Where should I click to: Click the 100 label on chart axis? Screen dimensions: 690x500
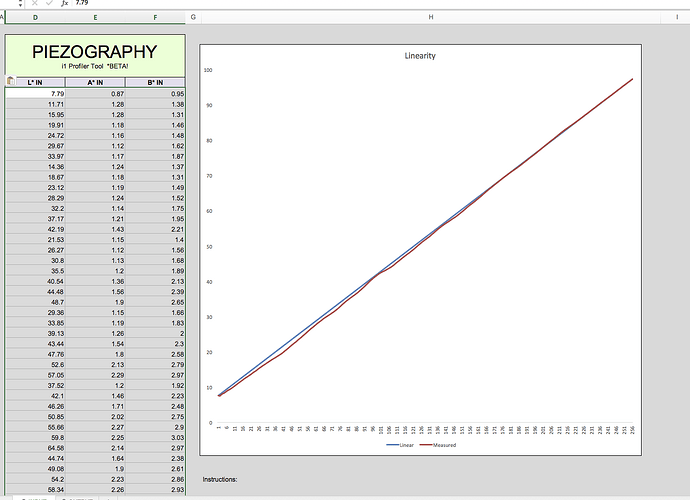coord(208,70)
